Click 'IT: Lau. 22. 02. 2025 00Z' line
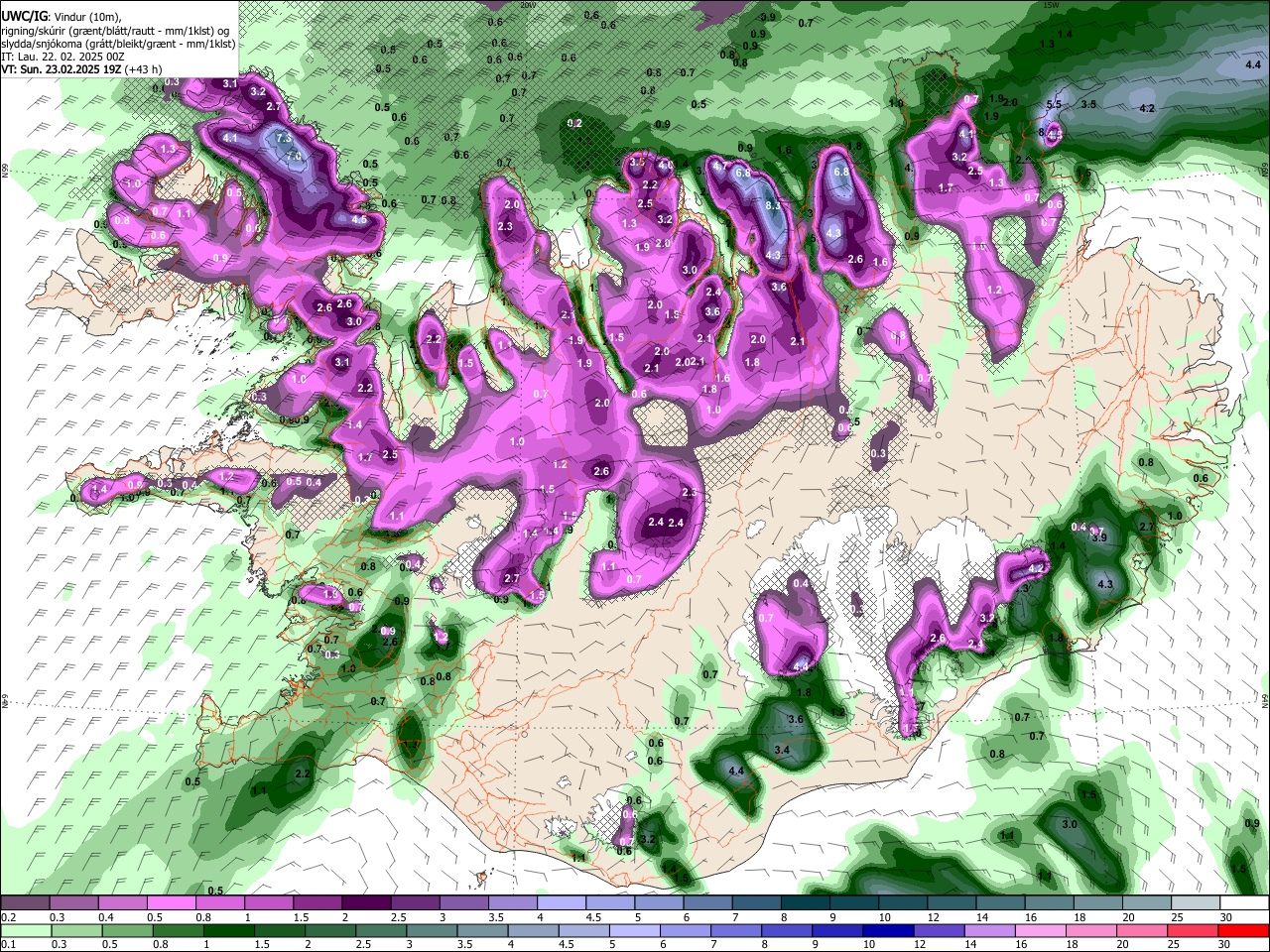The image size is (1270, 952). [62, 58]
